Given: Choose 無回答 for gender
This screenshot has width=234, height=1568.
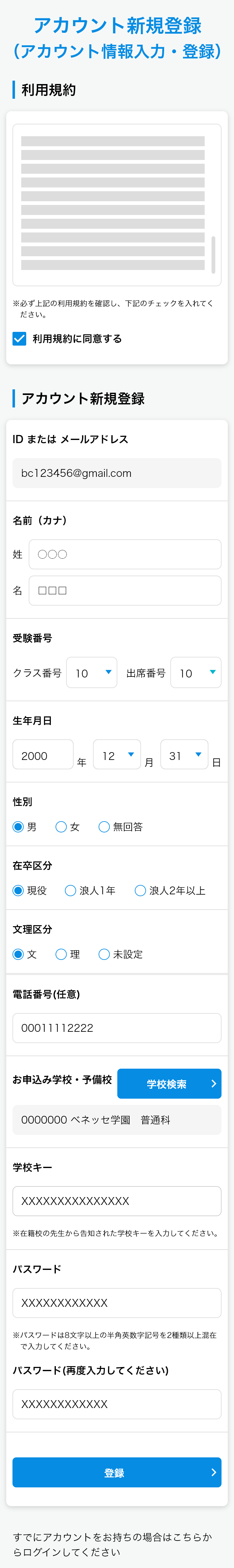Looking at the screenshot, I should 104,826.
